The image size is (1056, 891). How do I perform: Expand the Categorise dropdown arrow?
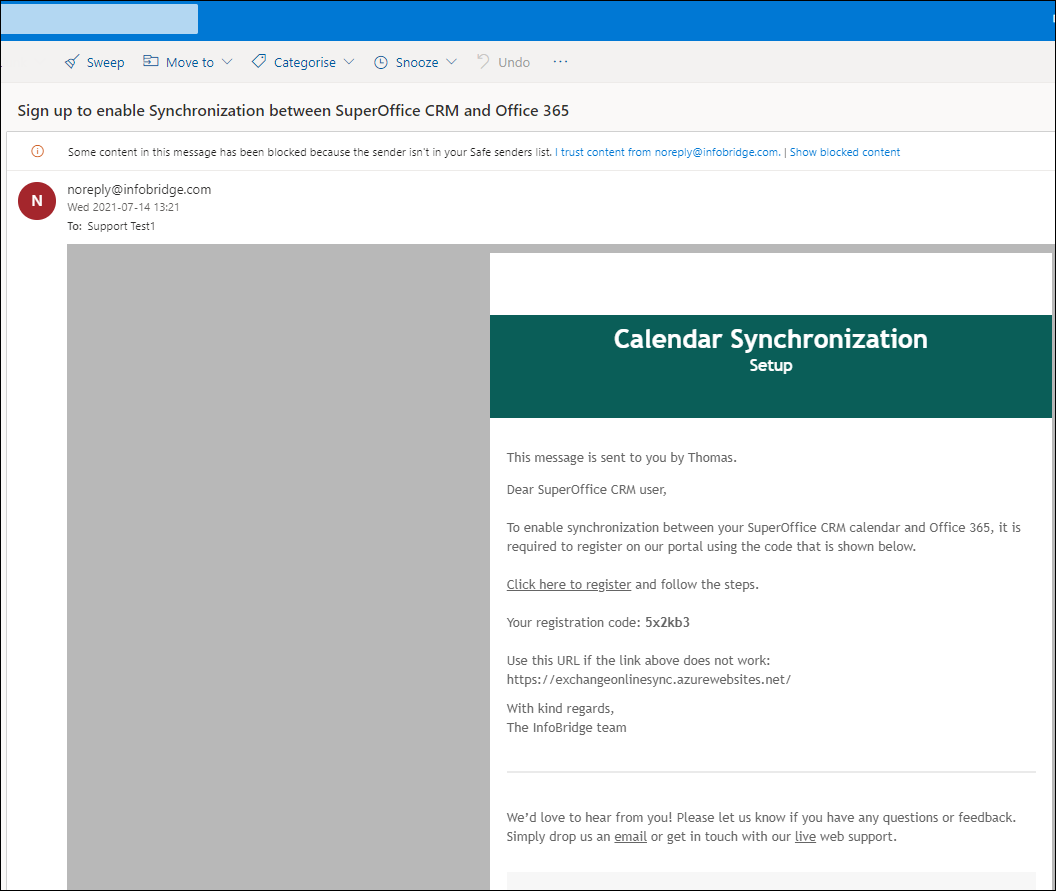pyautogui.click(x=349, y=62)
